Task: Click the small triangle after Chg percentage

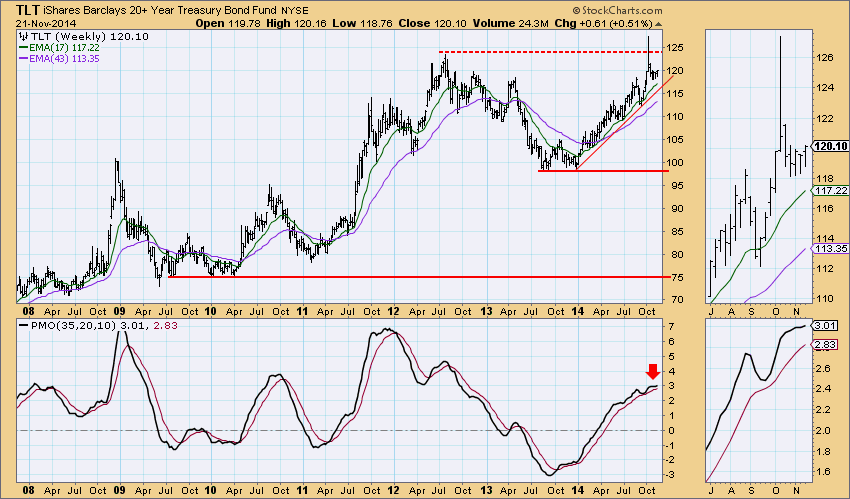Action: click(x=658, y=24)
